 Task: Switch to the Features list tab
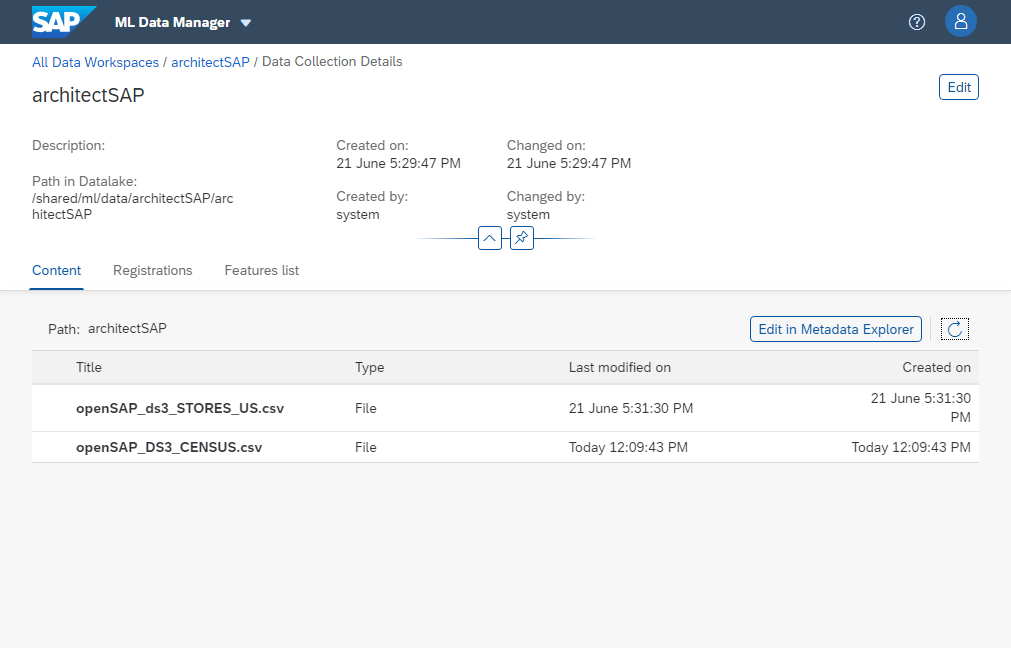pyautogui.click(x=261, y=270)
